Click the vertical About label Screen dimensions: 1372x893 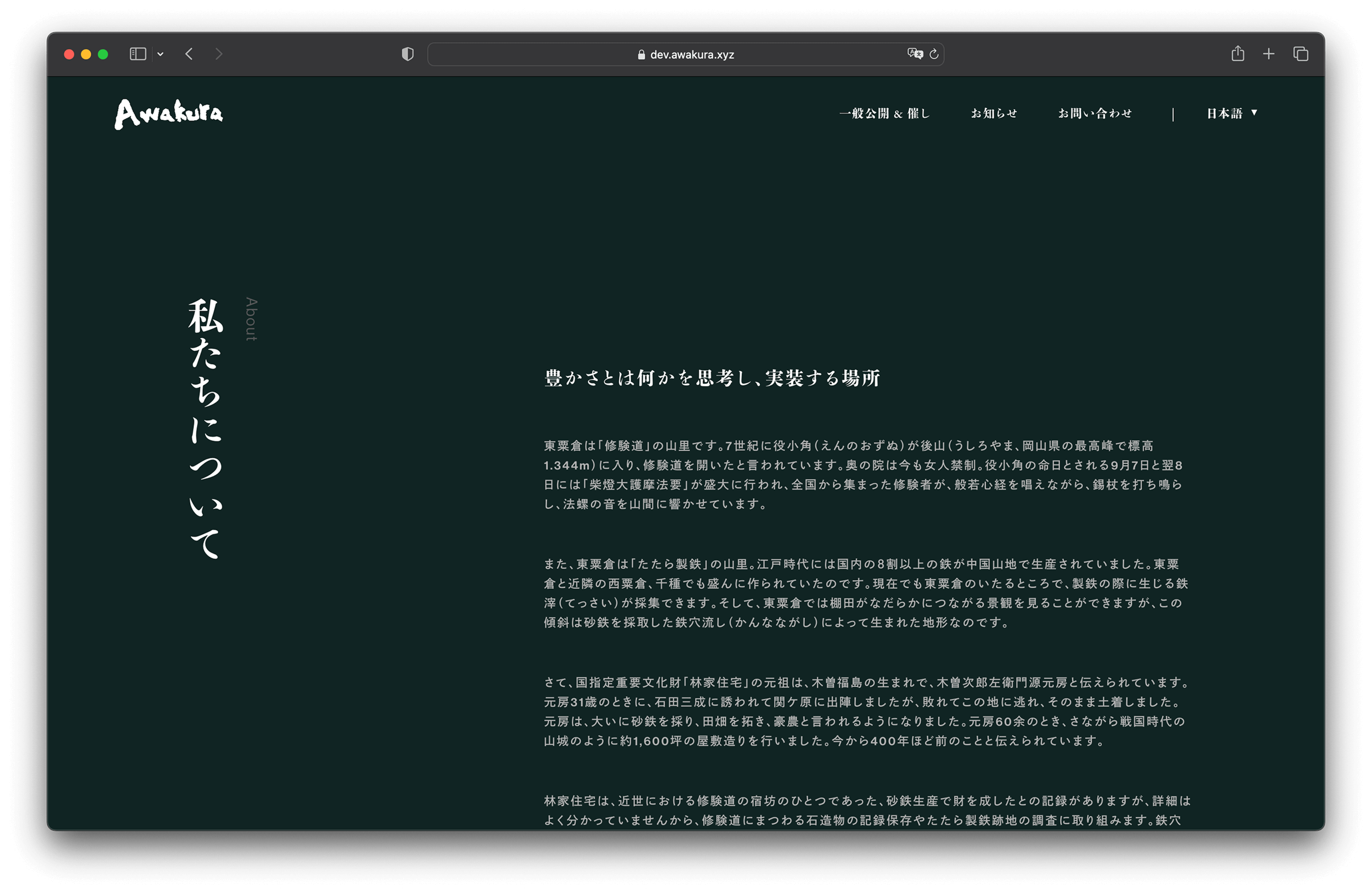251,319
